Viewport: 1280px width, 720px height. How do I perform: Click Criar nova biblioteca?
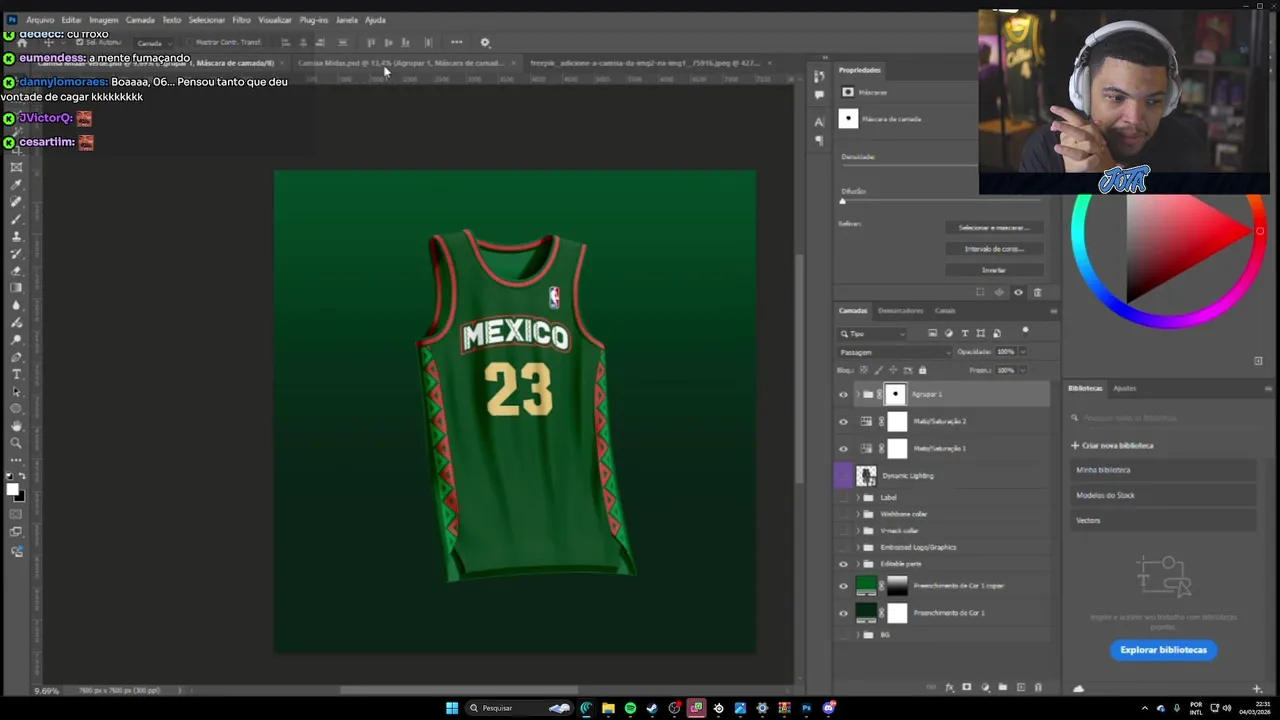1112,446
